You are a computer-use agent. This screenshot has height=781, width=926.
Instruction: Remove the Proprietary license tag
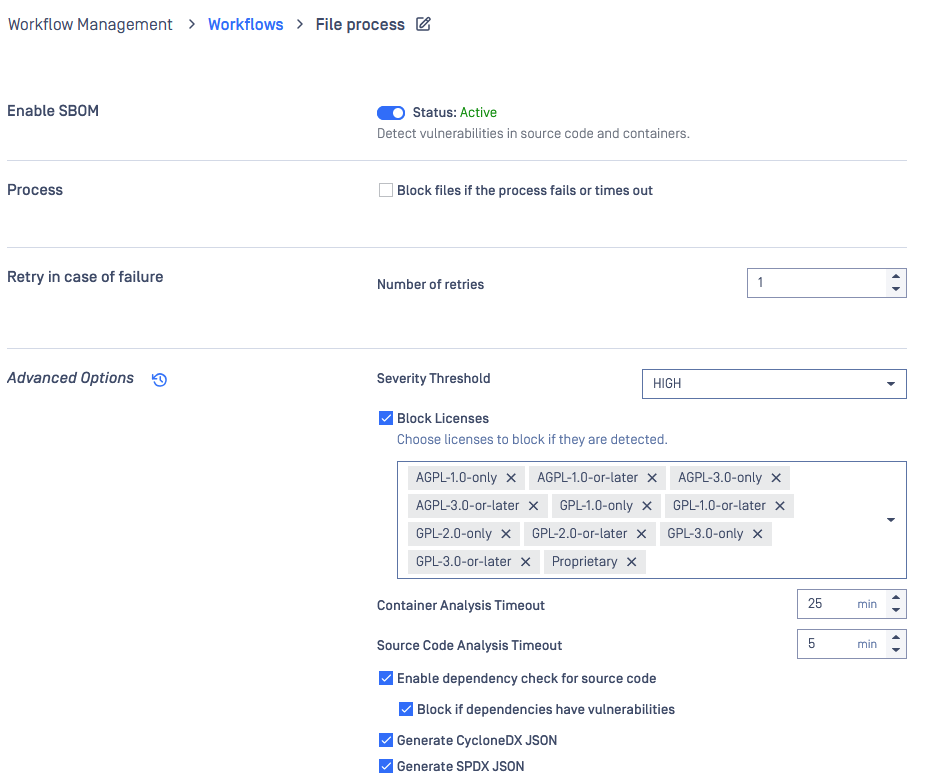[x=631, y=562]
